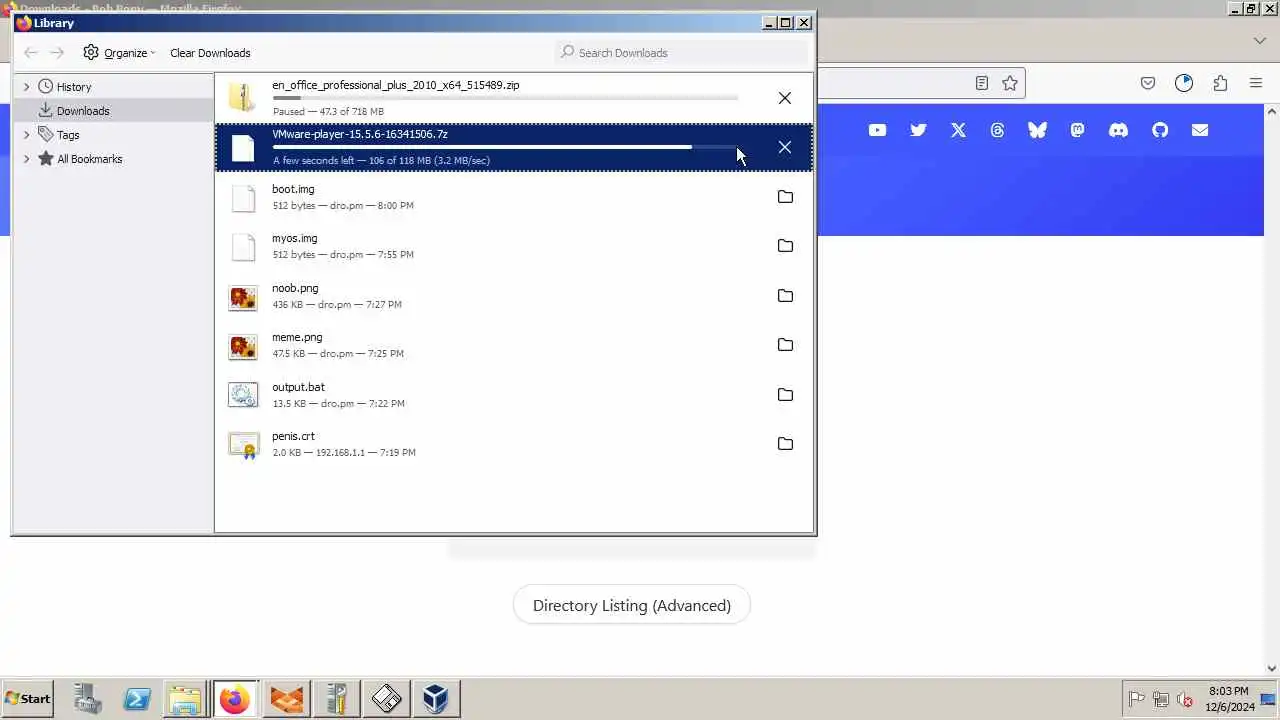Click the page scrollbar up arrow
Image resolution: width=1280 pixels, height=720 pixels.
coord(1272,111)
